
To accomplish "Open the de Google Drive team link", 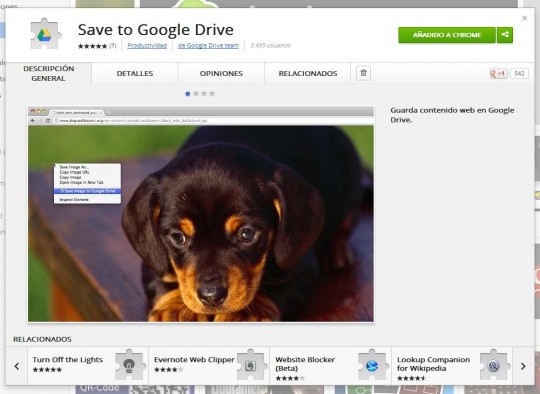I will click(208, 45).
